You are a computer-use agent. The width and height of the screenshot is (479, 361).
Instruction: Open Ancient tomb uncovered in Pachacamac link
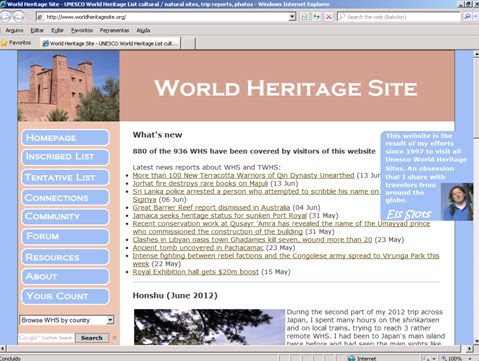coord(198,248)
